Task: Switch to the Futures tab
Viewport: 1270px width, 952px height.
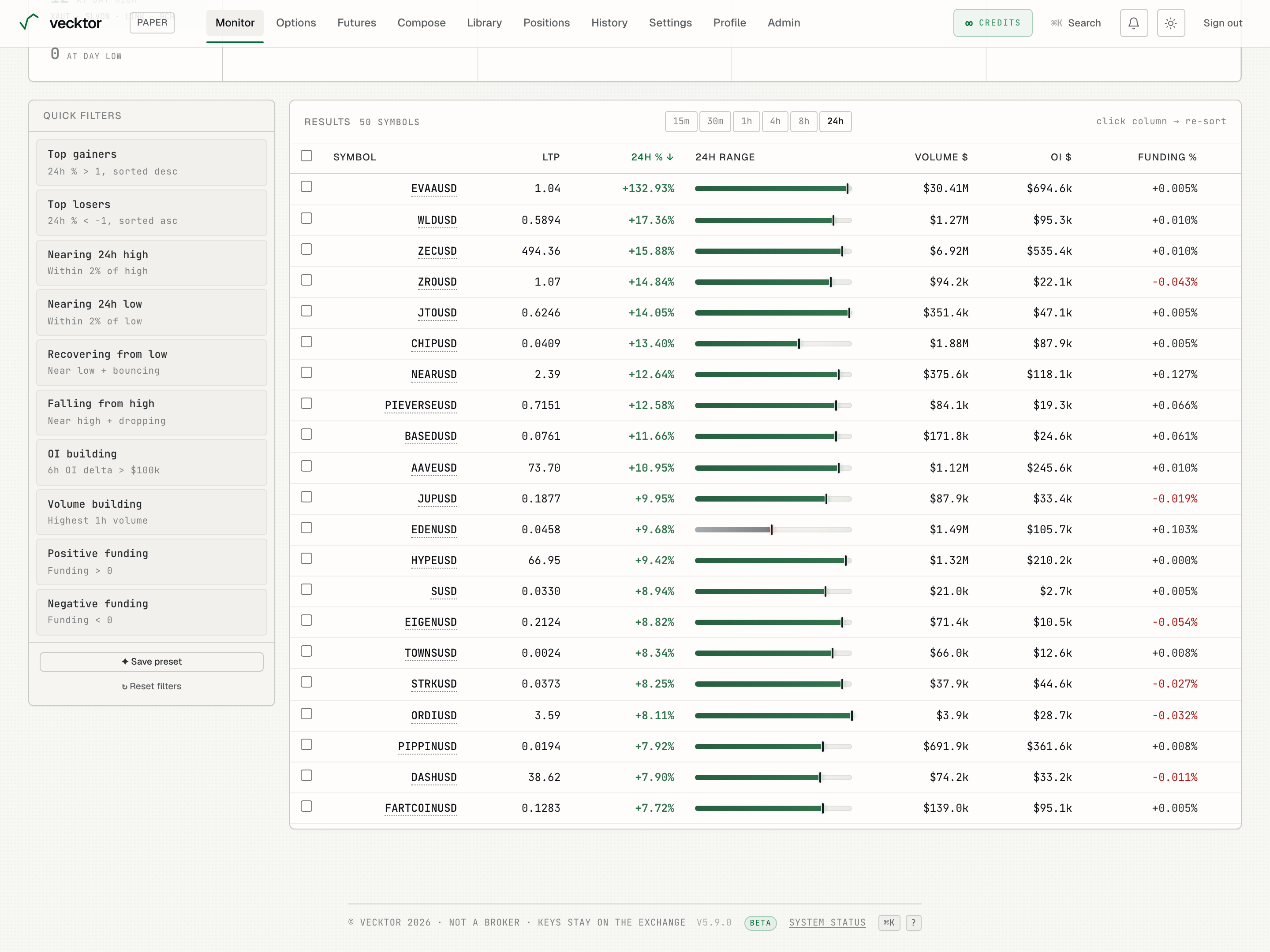Action: tap(357, 23)
